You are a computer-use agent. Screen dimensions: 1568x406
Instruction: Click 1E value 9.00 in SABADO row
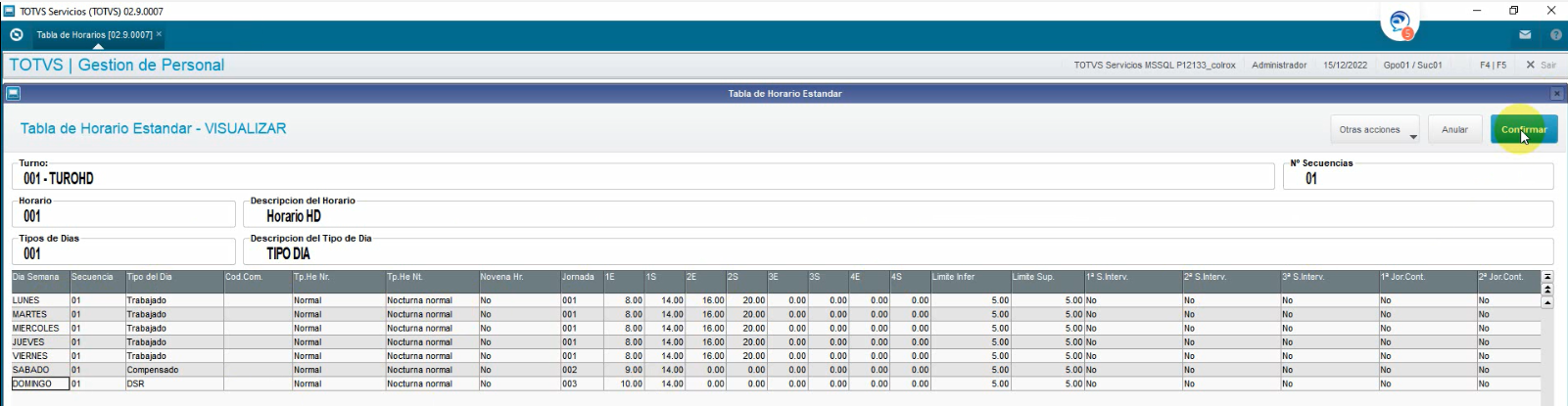[623, 370]
